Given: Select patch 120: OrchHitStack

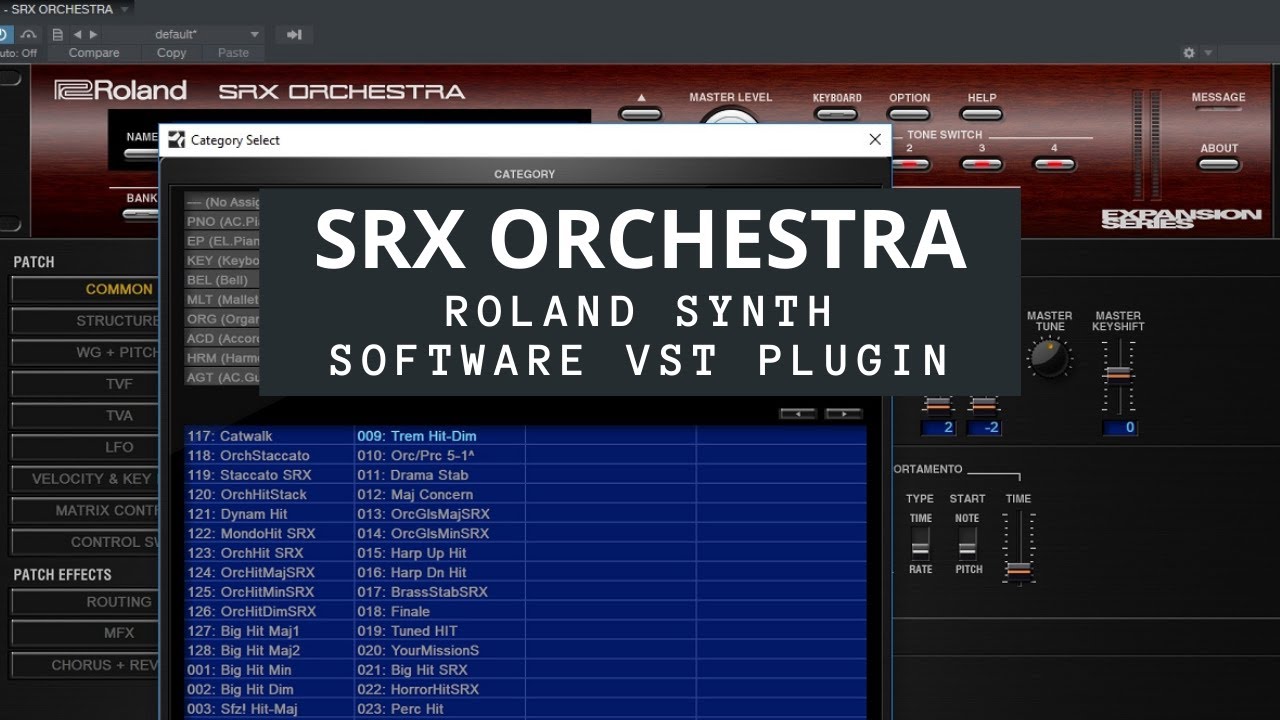Looking at the screenshot, I should click(270, 494).
